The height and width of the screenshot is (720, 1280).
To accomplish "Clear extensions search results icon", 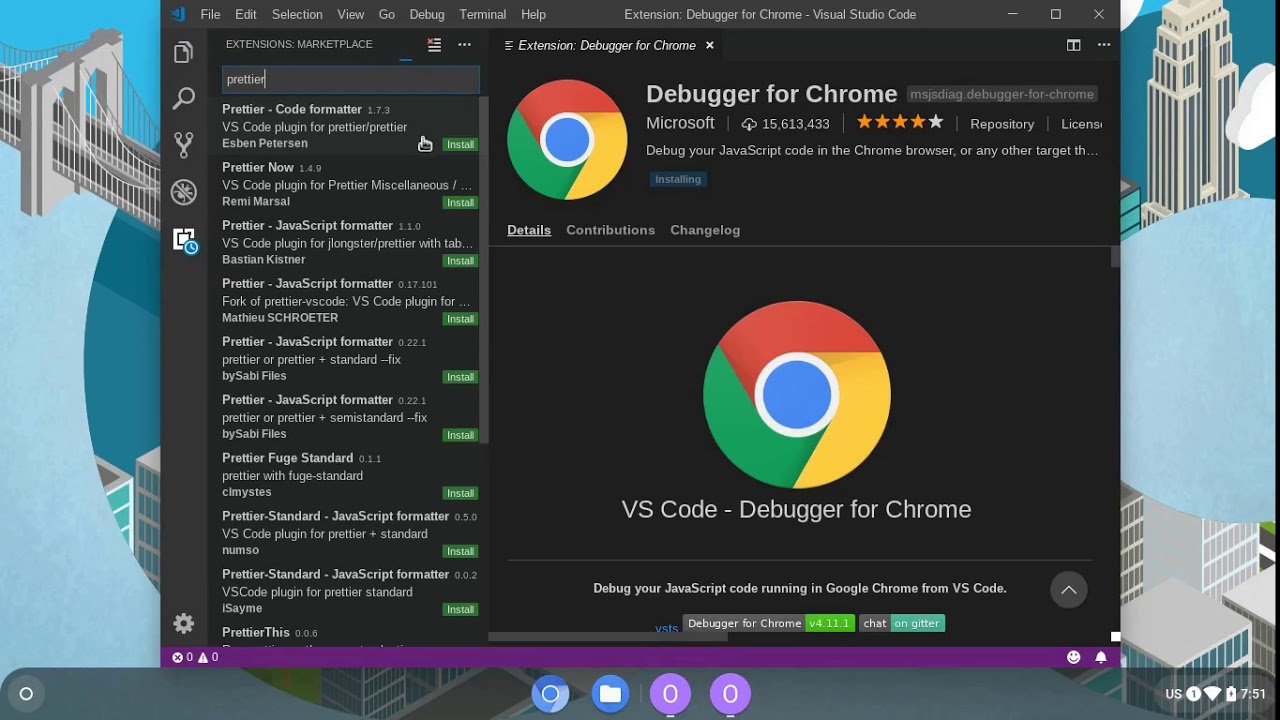I will [434, 44].
